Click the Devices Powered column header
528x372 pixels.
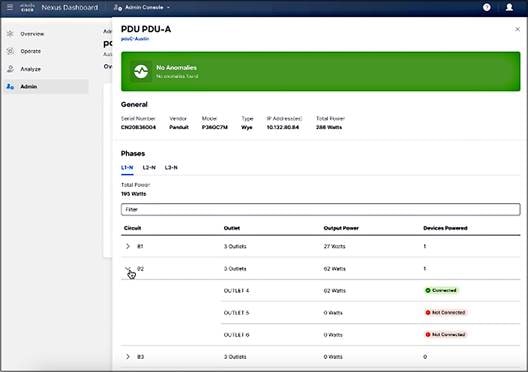tap(445, 228)
